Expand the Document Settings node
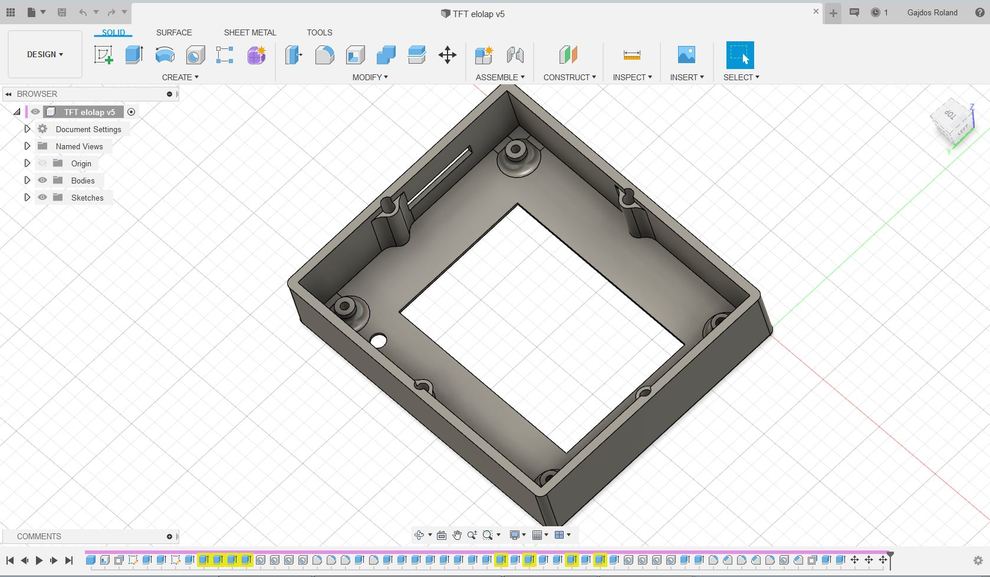This screenshot has height=577, width=990. (28, 129)
